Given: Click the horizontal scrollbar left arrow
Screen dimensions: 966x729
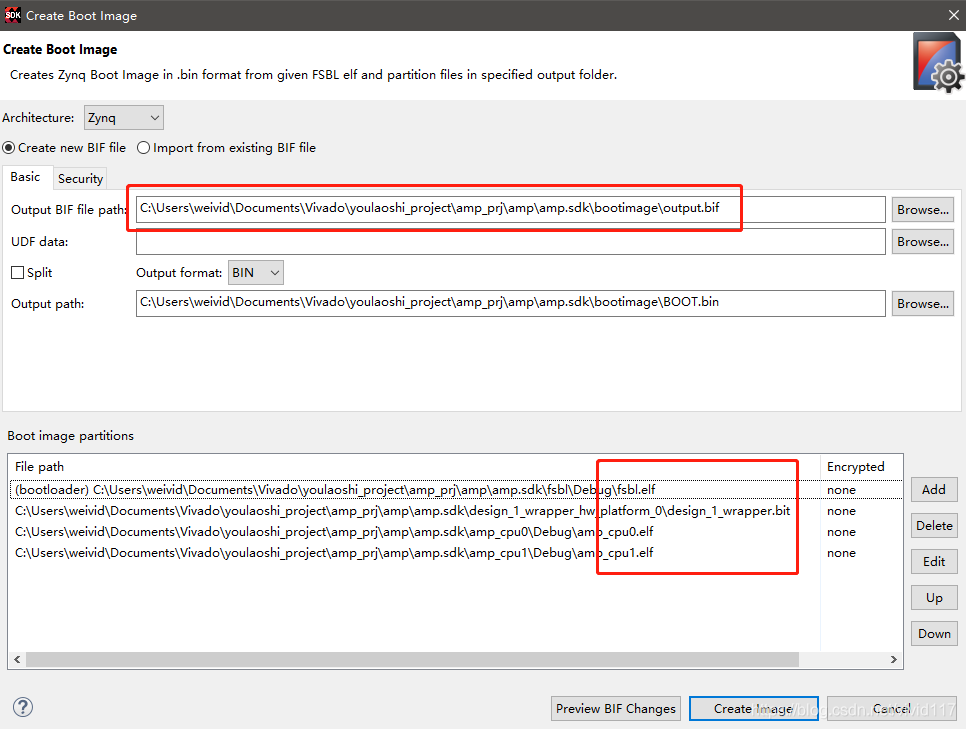Looking at the screenshot, I should click(x=17, y=659).
